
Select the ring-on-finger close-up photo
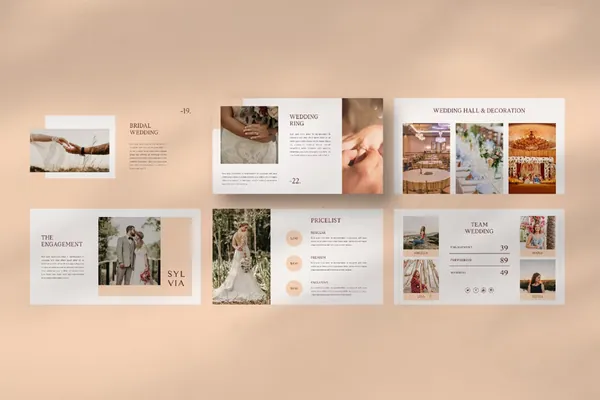point(362,145)
